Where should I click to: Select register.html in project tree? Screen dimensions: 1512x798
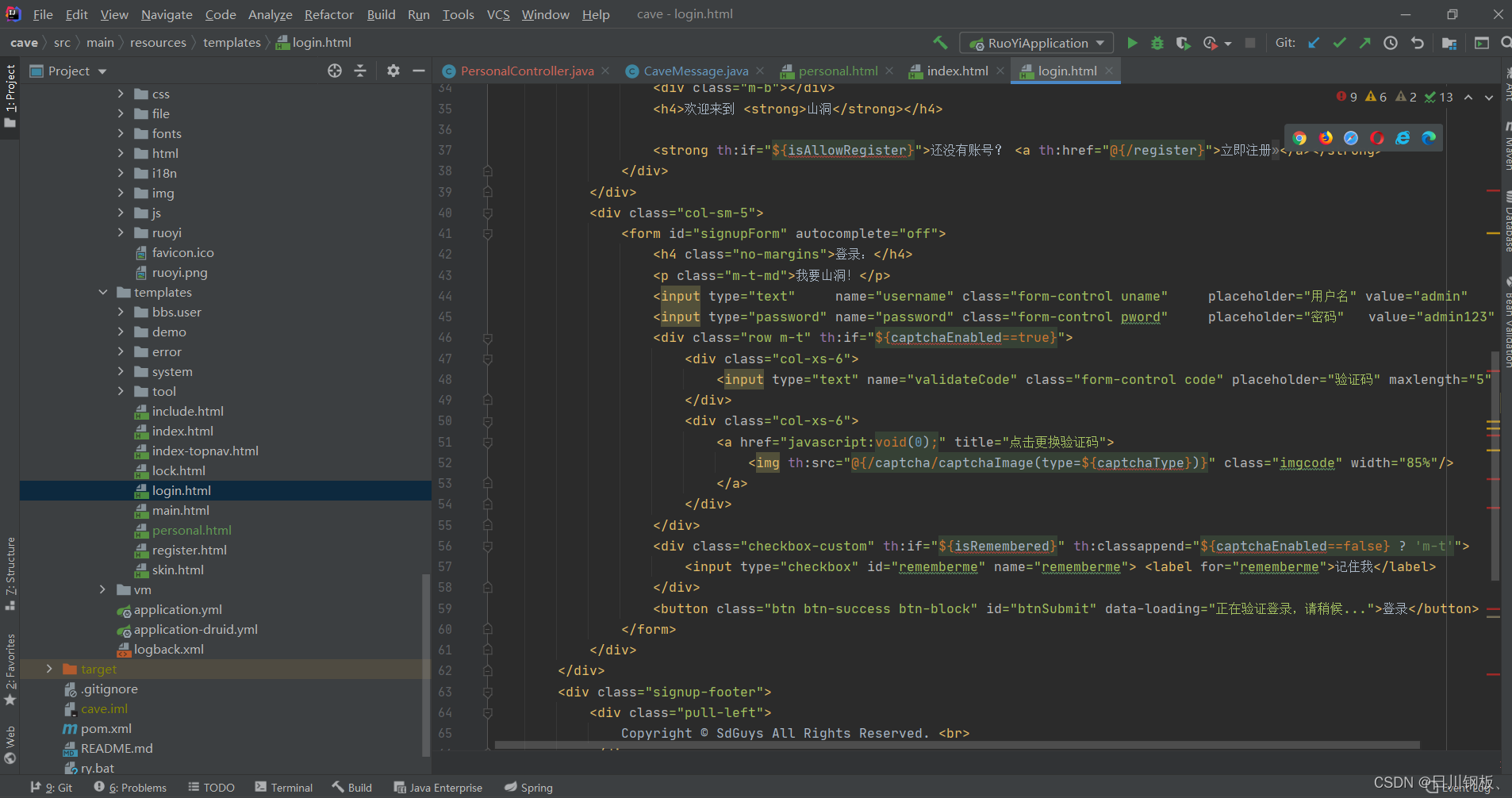click(x=189, y=550)
